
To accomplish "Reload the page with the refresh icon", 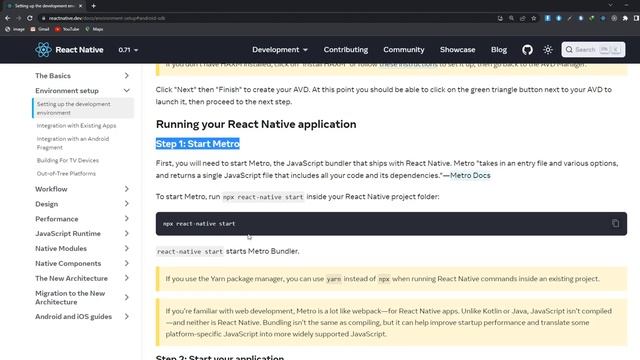I will coord(30,18).
